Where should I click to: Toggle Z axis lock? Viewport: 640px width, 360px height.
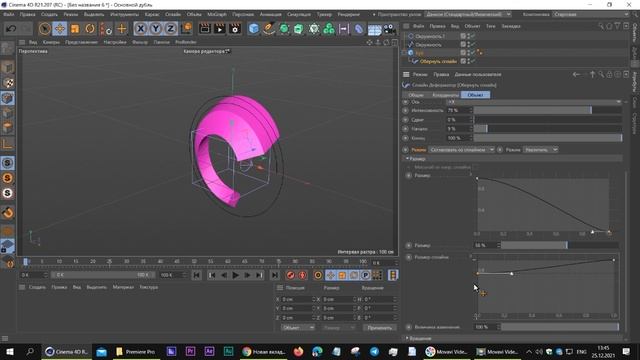coord(171,29)
